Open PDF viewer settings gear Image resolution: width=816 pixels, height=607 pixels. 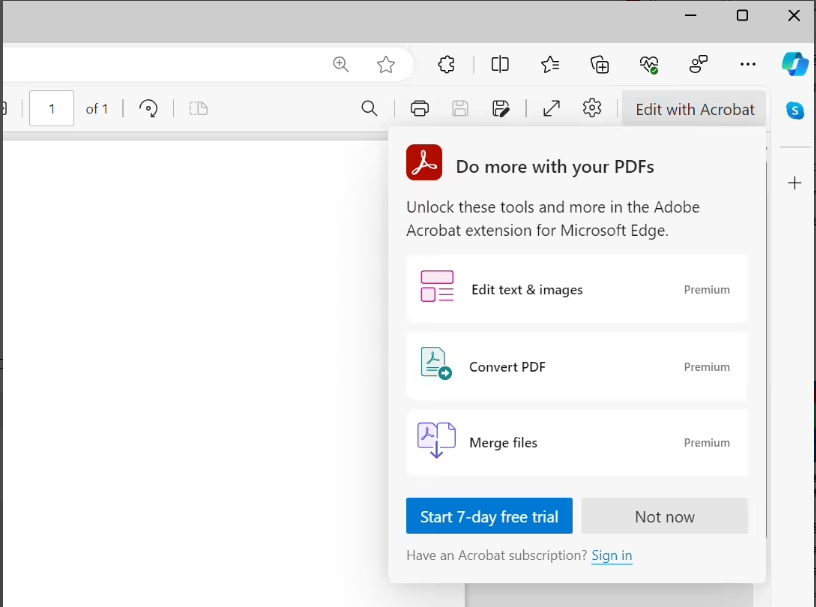592,108
